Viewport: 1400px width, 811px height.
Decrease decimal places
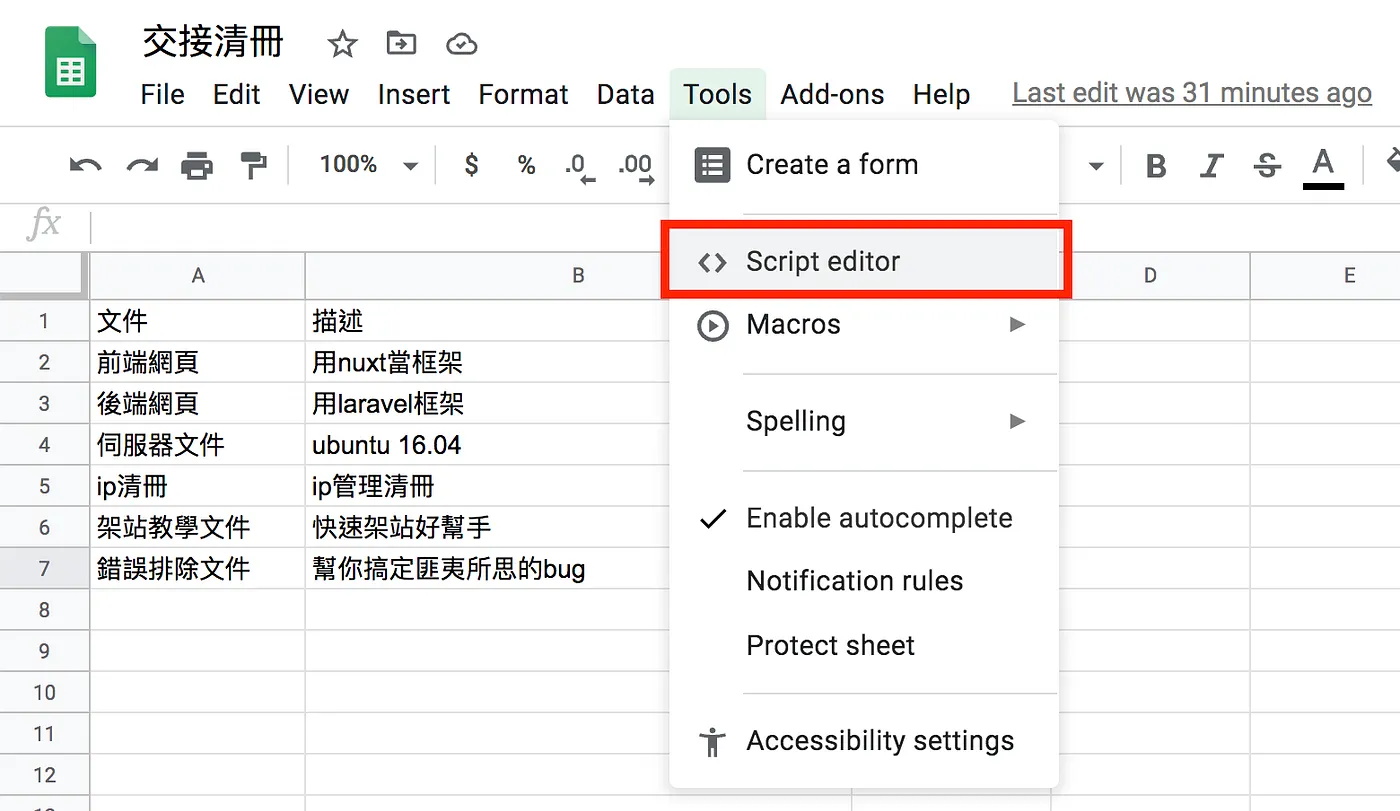[x=580, y=166]
